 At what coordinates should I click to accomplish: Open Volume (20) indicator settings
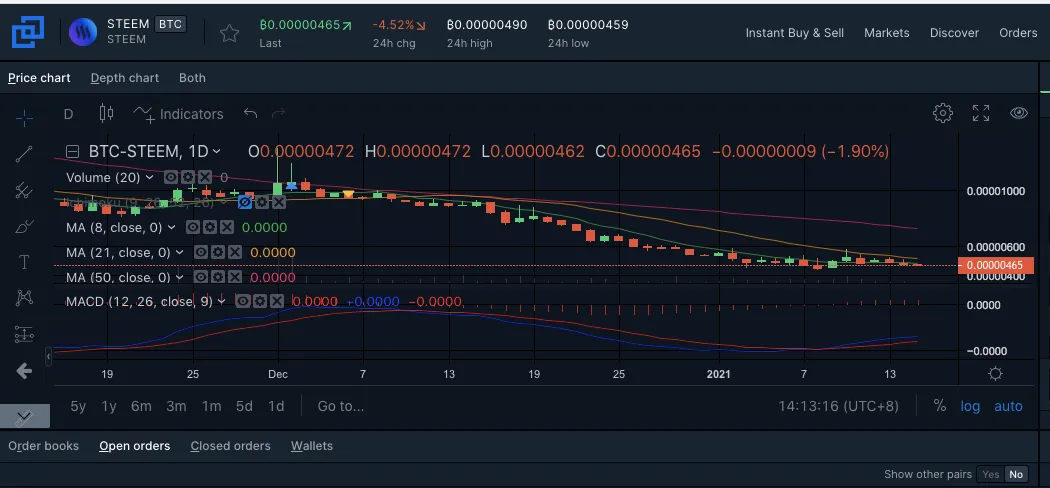pos(188,177)
